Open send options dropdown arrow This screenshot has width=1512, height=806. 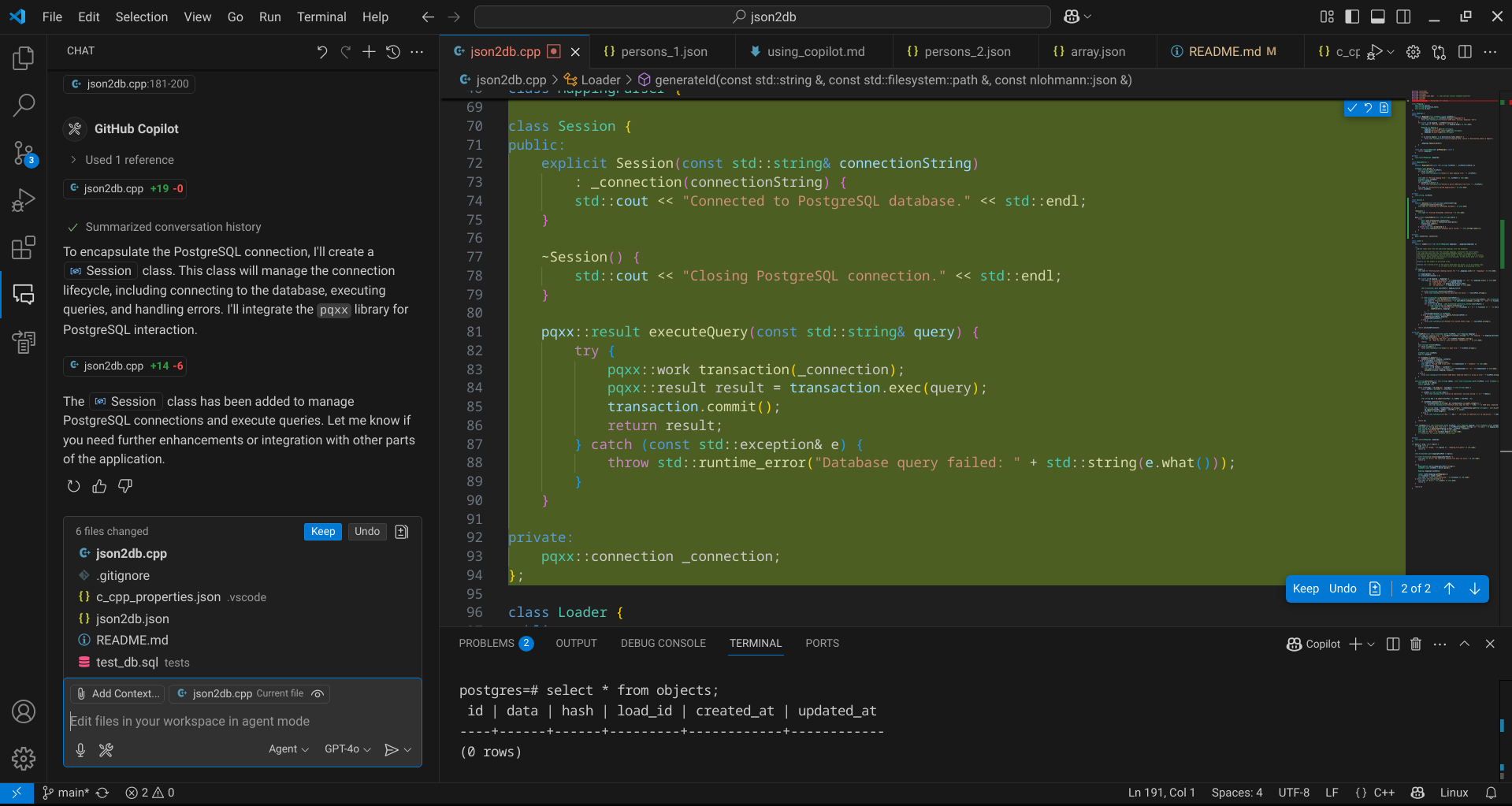(407, 750)
